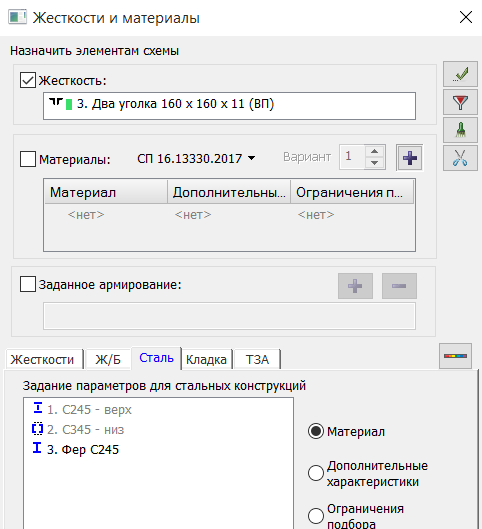
Task: Click the multicolor line icon button
Action: (x=455, y=356)
